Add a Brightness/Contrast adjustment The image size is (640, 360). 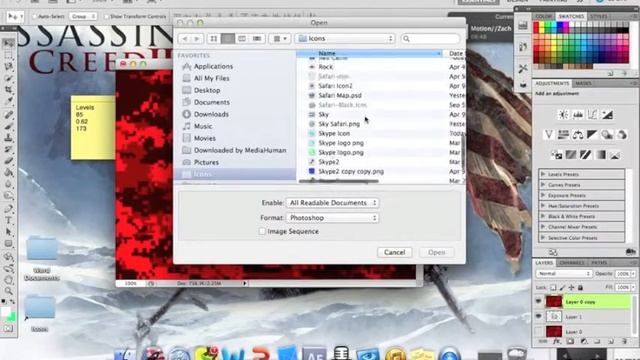(x=563, y=115)
